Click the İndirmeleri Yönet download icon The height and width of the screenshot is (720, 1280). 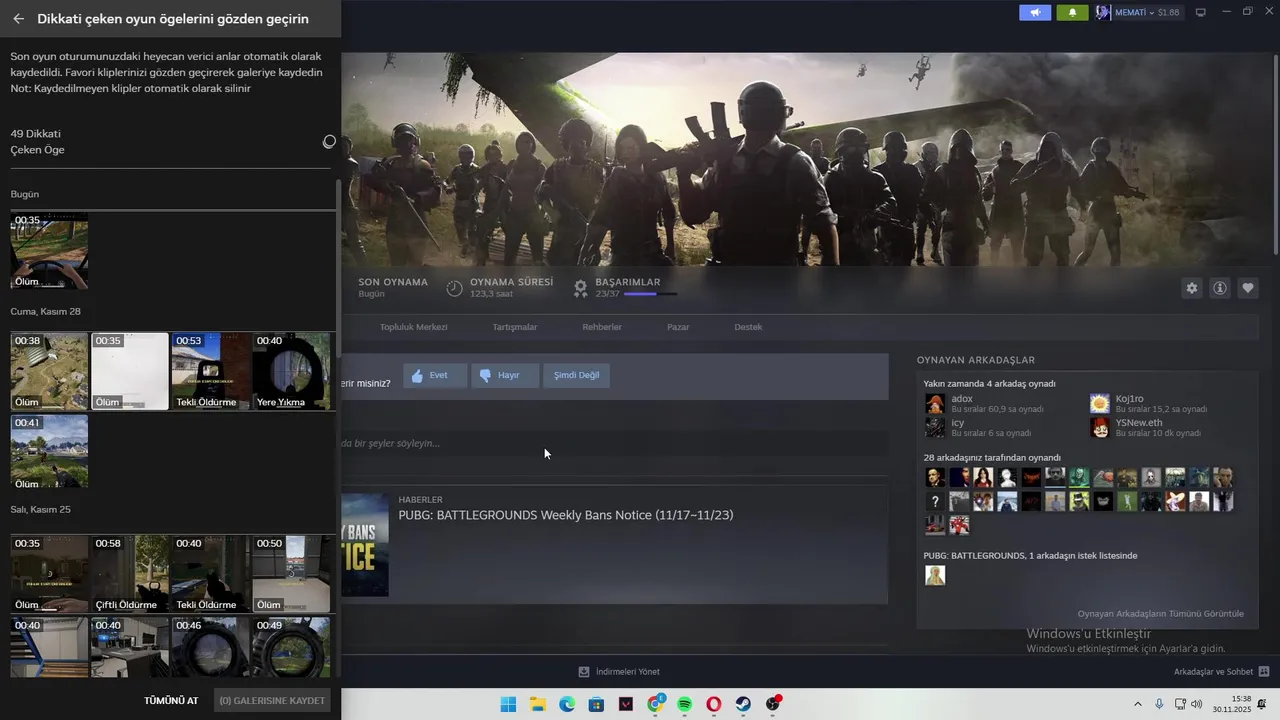pos(584,671)
